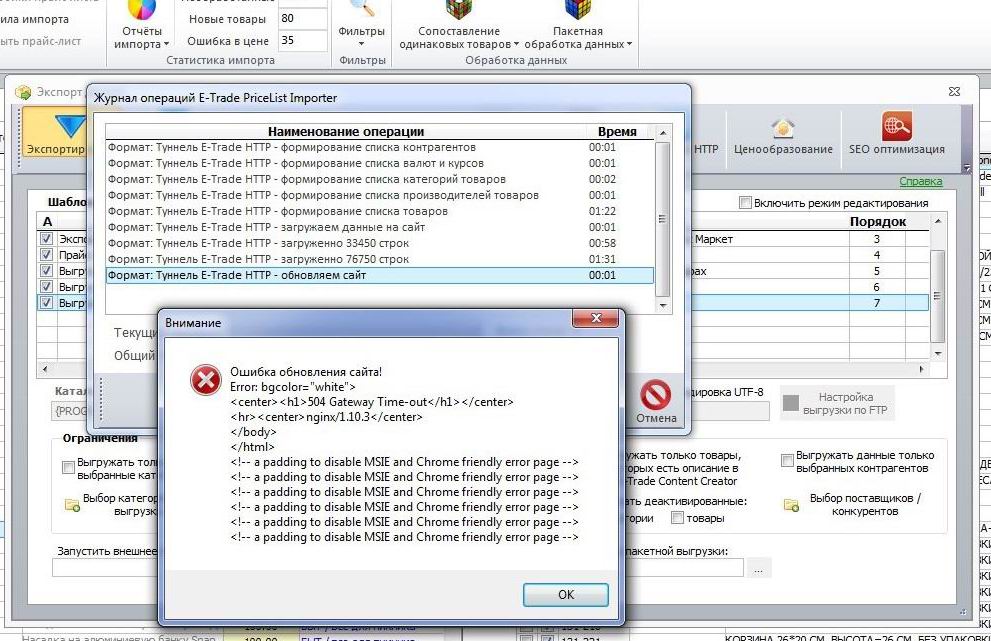
Task: Click the SEO оптимизация globe icon
Action: (x=896, y=125)
